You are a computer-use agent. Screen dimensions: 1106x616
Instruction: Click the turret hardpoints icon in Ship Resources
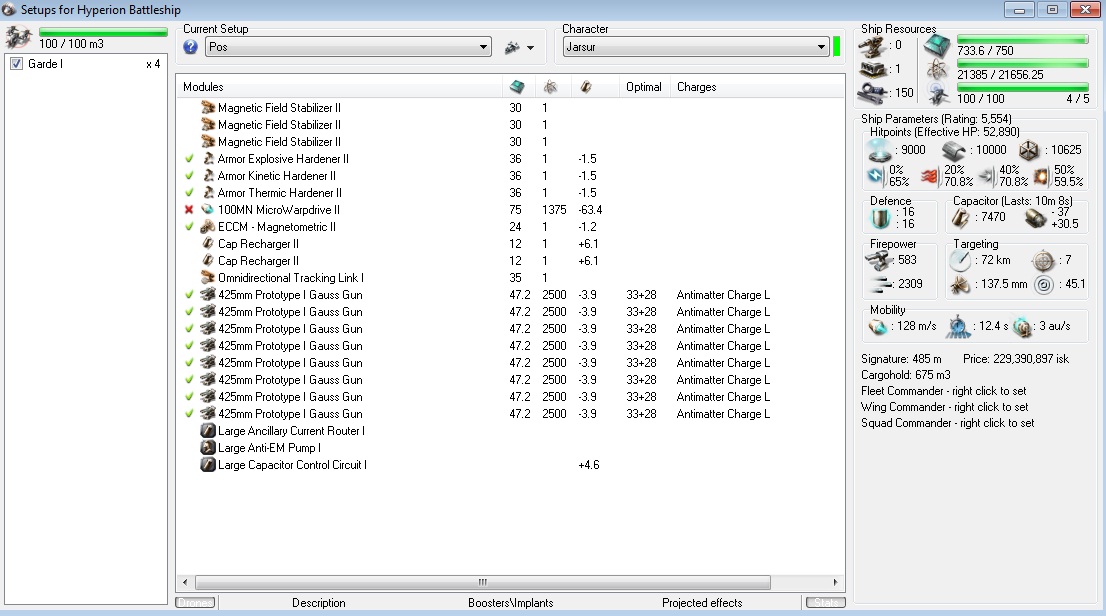[873, 47]
